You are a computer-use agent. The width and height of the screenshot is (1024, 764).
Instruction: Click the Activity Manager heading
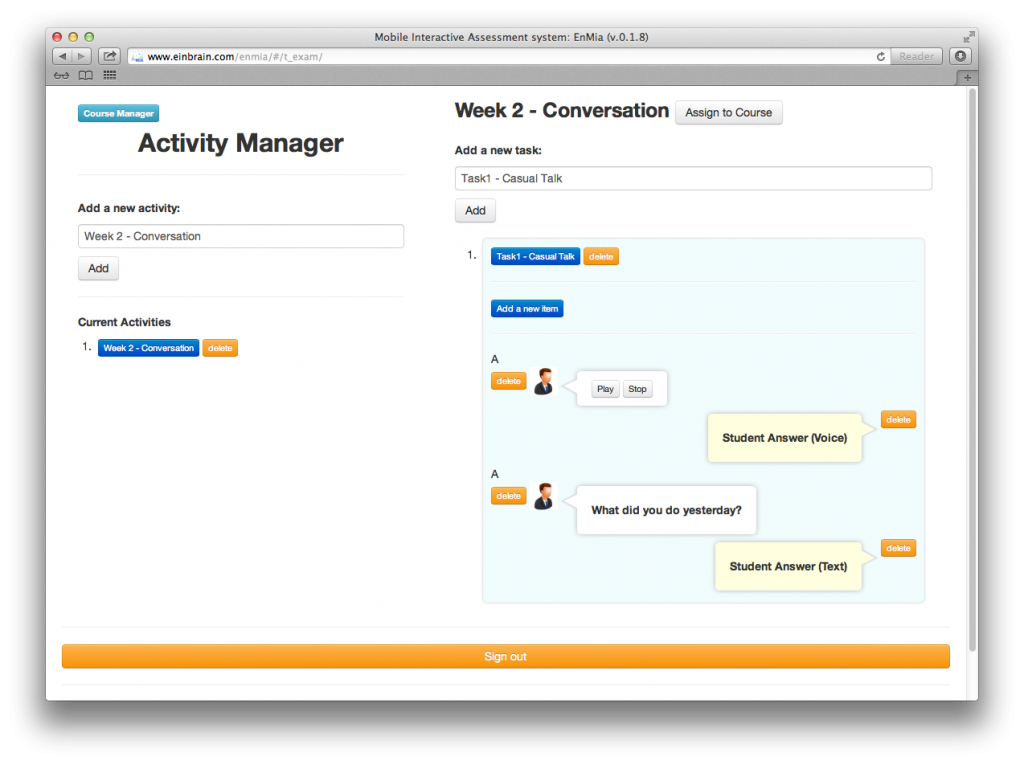pyautogui.click(x=240, y=144)
